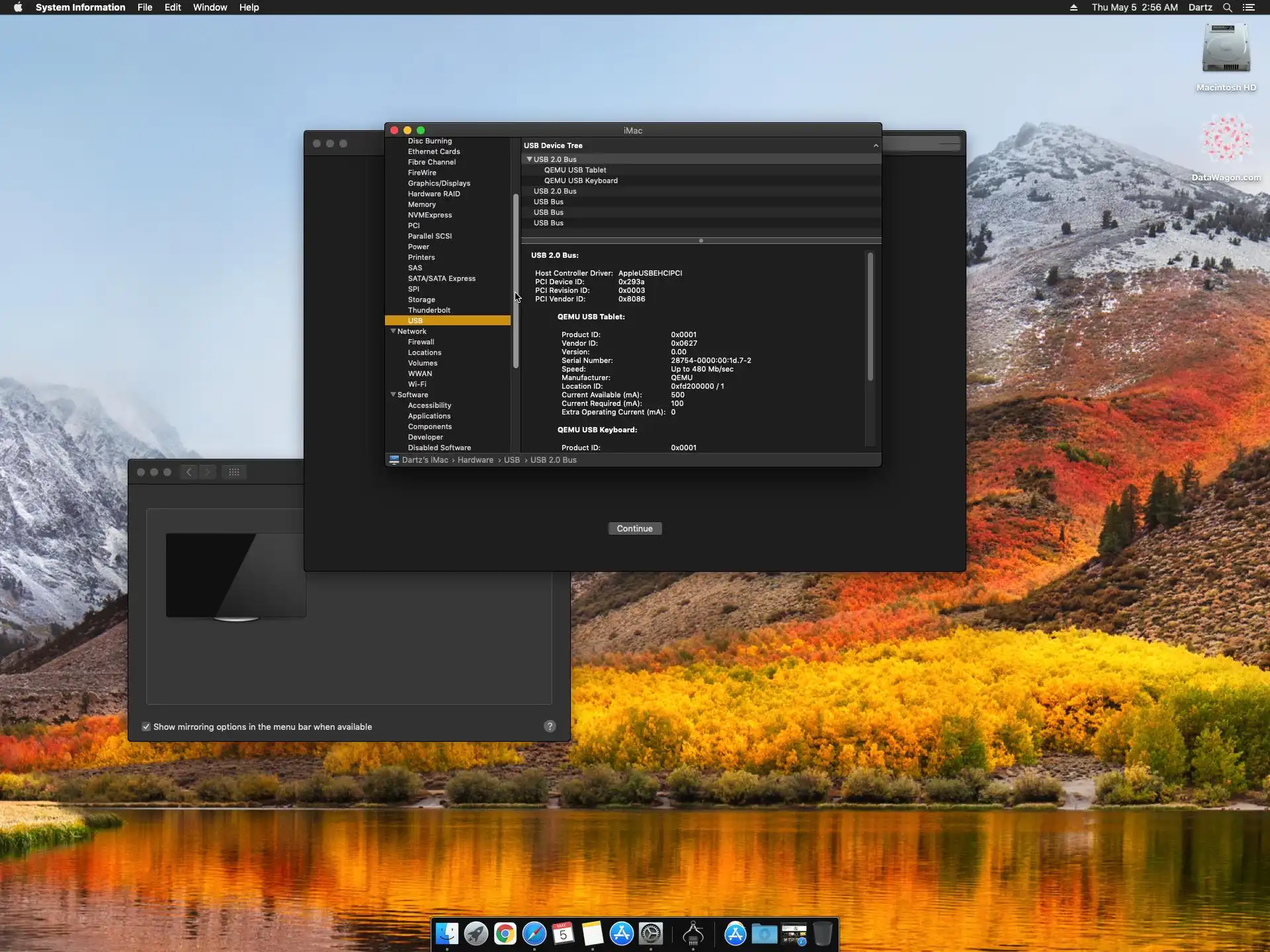Click the sidebar vertical scrollbar
1270x952 pixels.
515,281
